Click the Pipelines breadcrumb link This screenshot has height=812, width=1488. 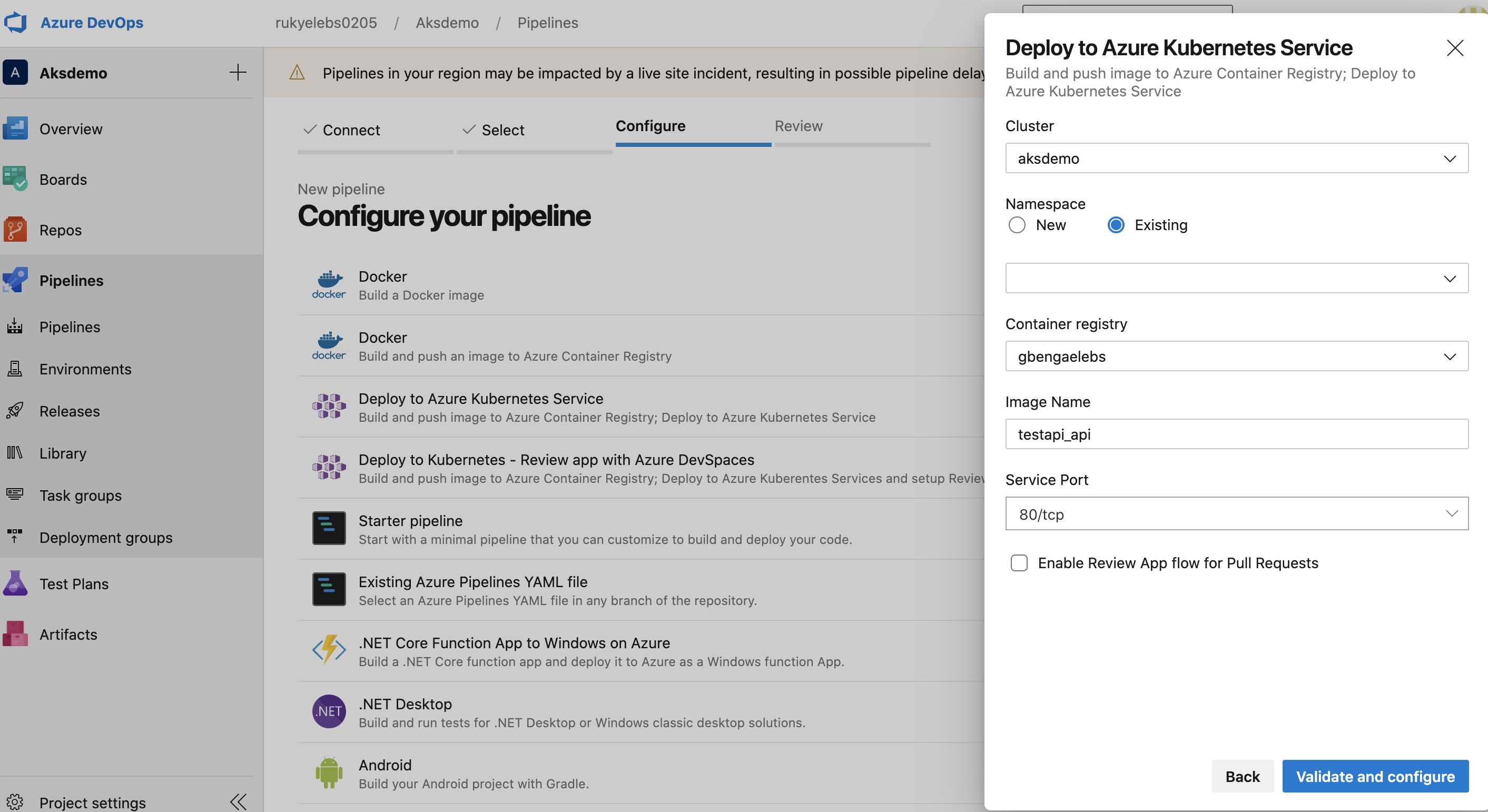548,23
